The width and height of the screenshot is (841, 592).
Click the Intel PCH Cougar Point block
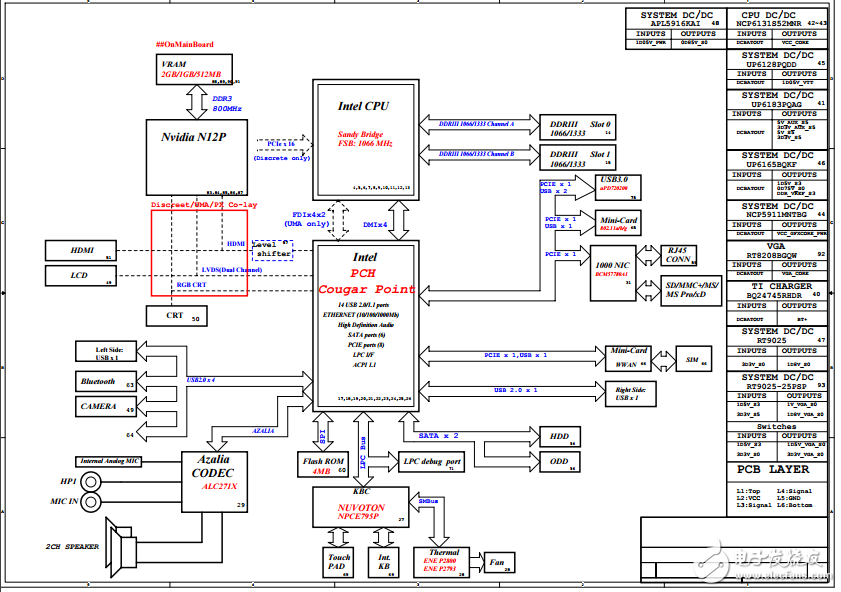tap(362, 326)
